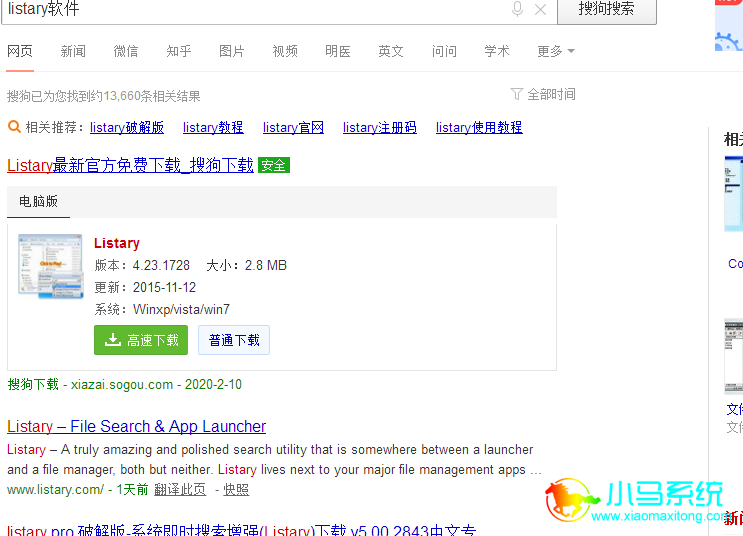Open the listary破解版 related suggestion
Screen dimensions: 743x536
point(127,127)
